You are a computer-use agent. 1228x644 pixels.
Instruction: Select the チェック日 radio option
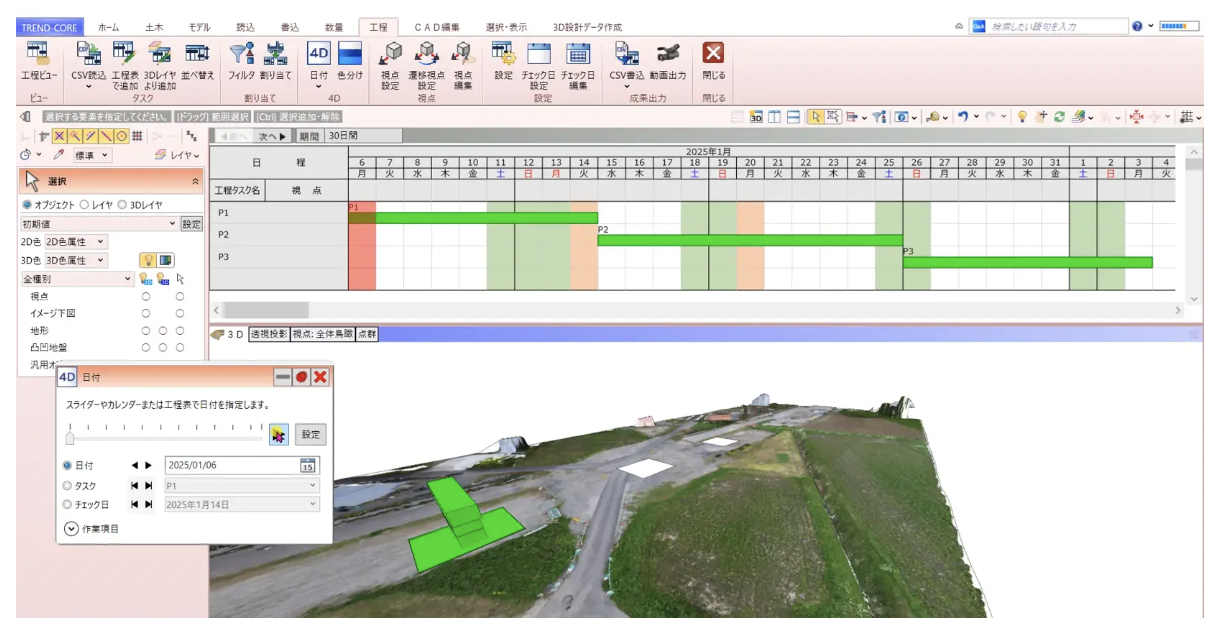[68, 504]
